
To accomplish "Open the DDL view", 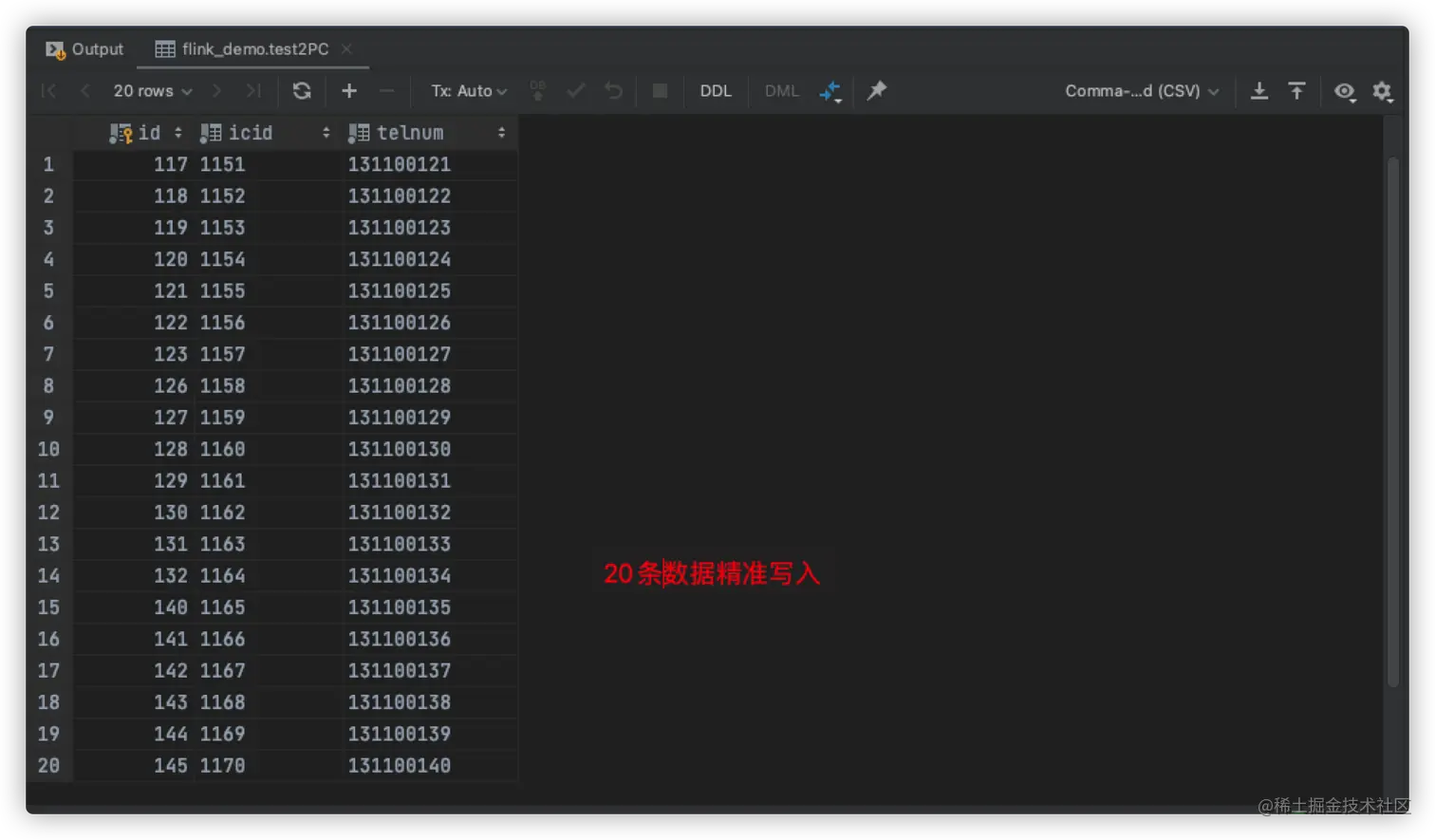I will click(716, 90).
